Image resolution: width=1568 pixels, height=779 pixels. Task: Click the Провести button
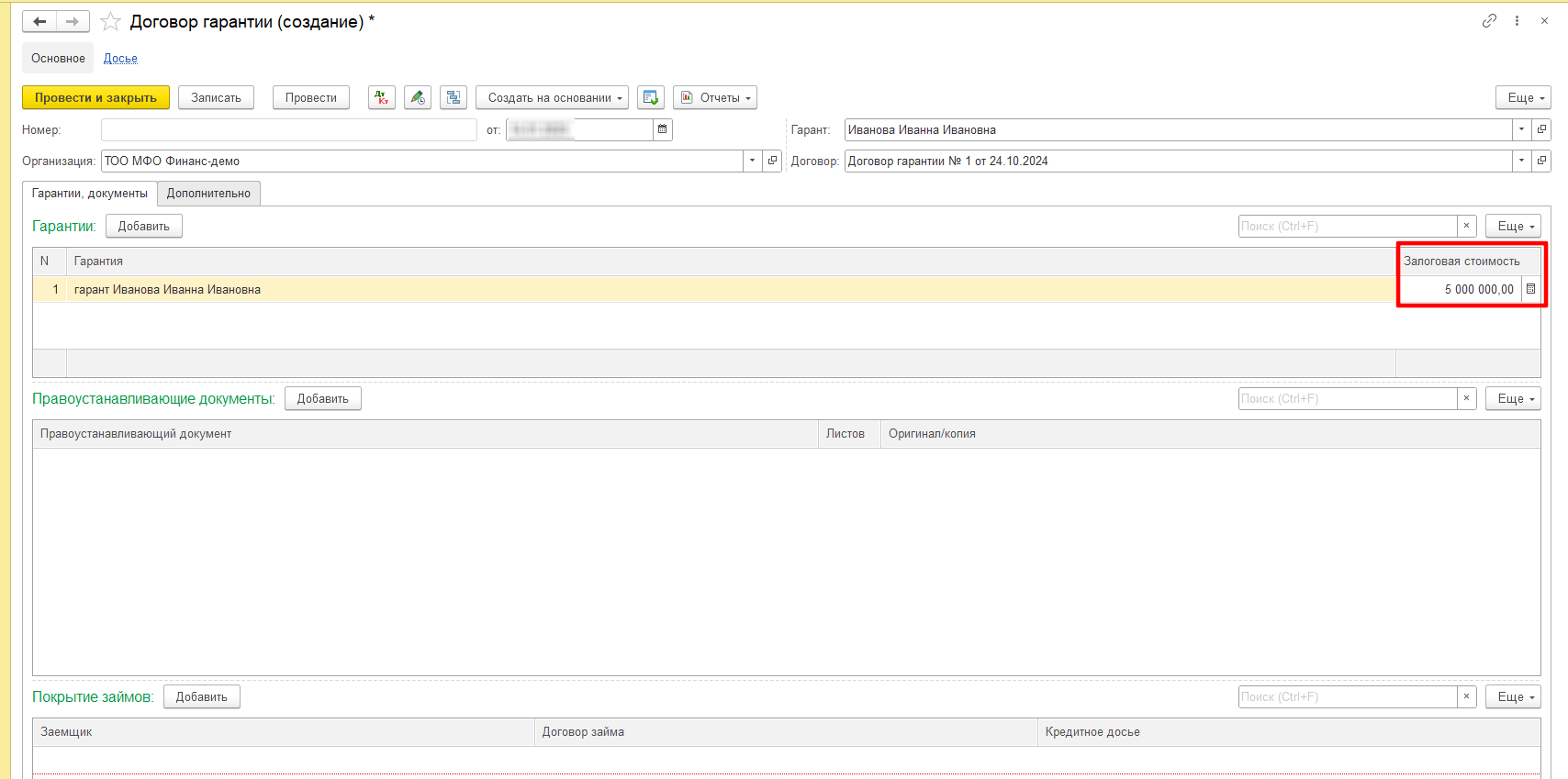[311, 97]
